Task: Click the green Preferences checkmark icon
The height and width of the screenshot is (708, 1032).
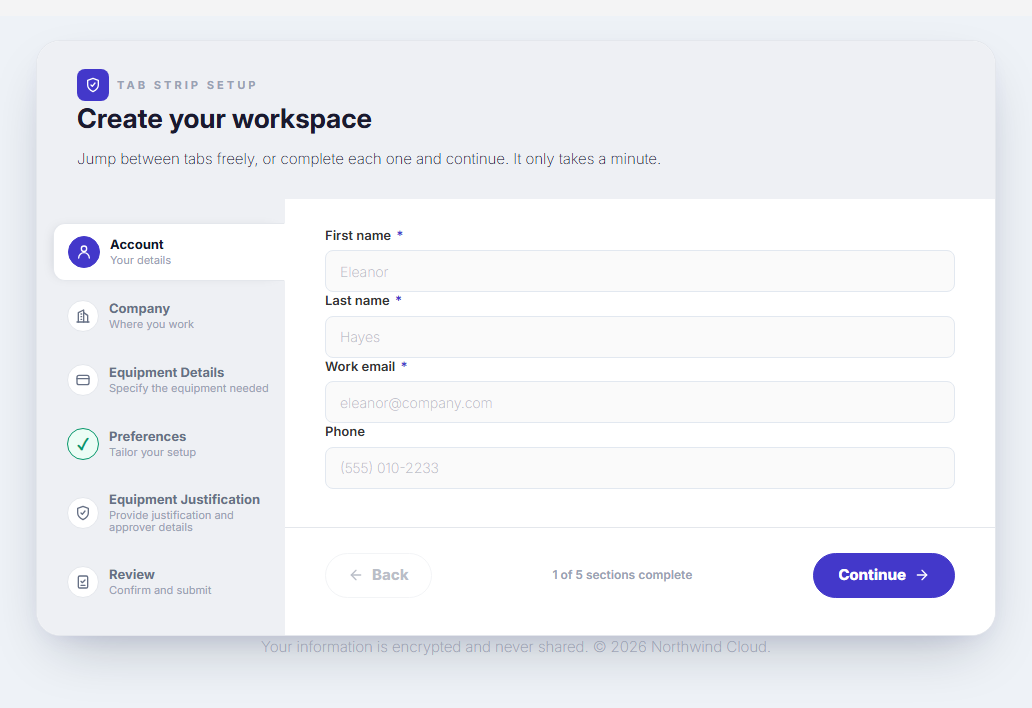Action: pyautogui.click(x=83, y=444)
